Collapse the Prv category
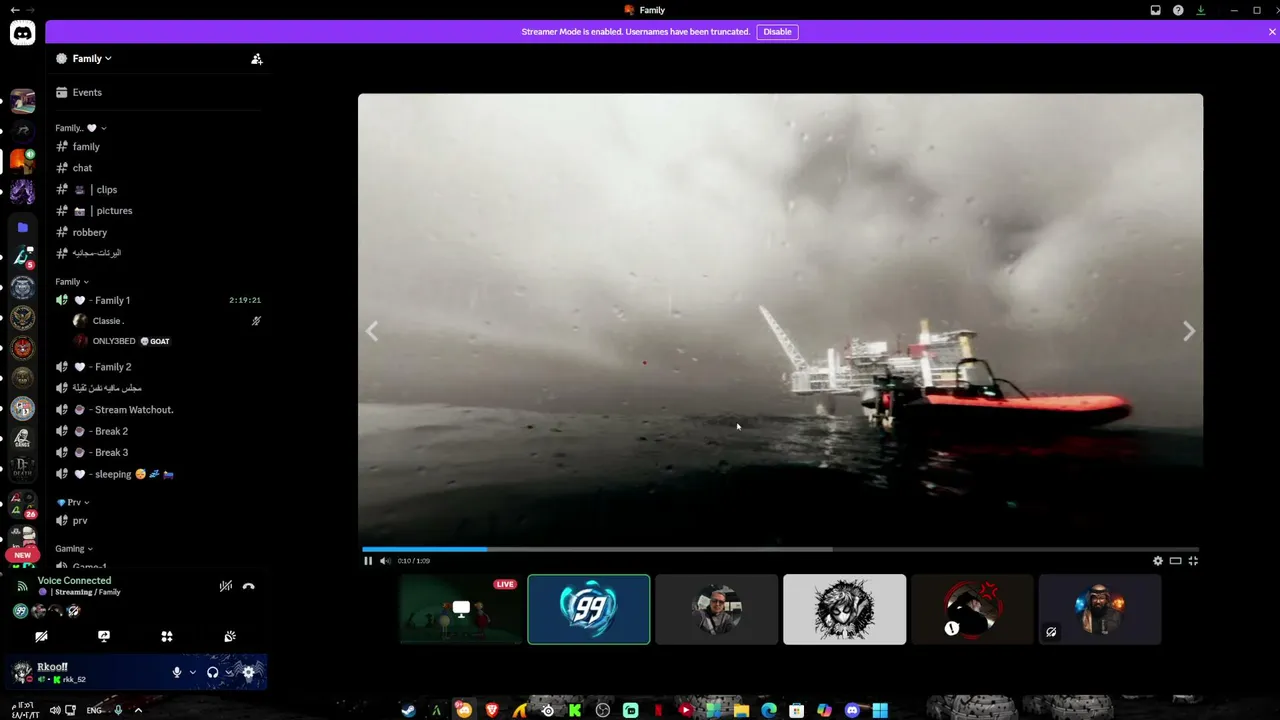Screen dimensions: 1280x720 [x=74, y=502]
